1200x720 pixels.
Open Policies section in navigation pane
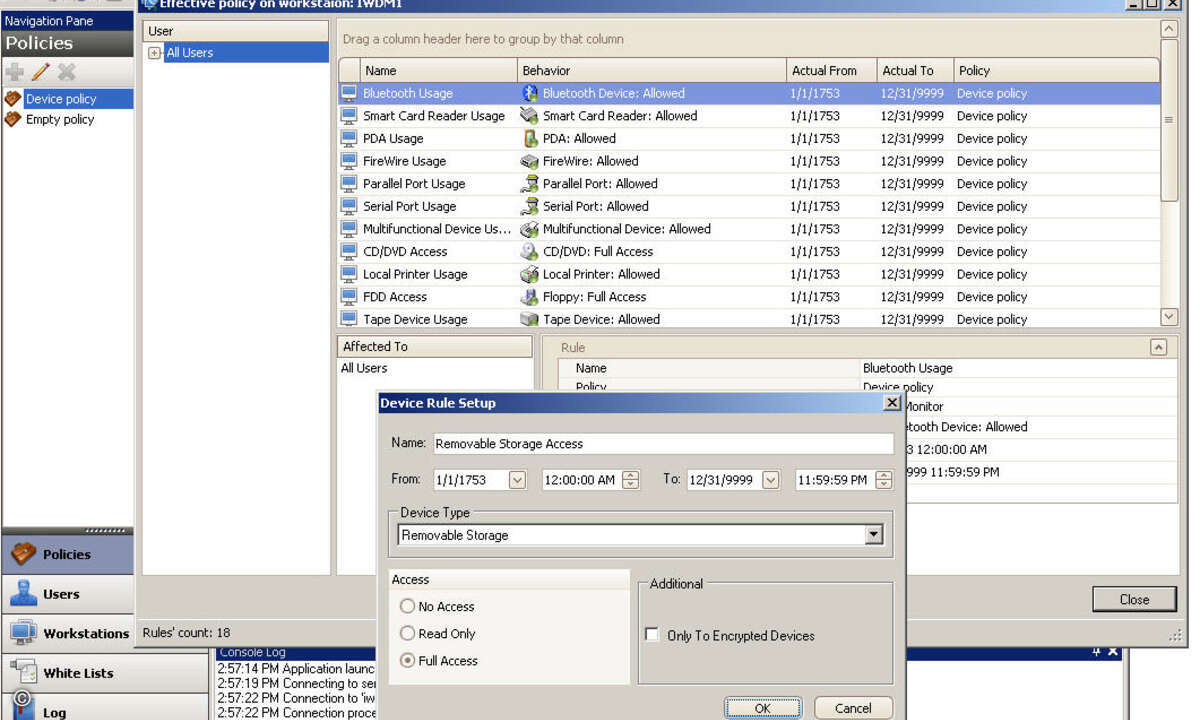click(67, 554)
